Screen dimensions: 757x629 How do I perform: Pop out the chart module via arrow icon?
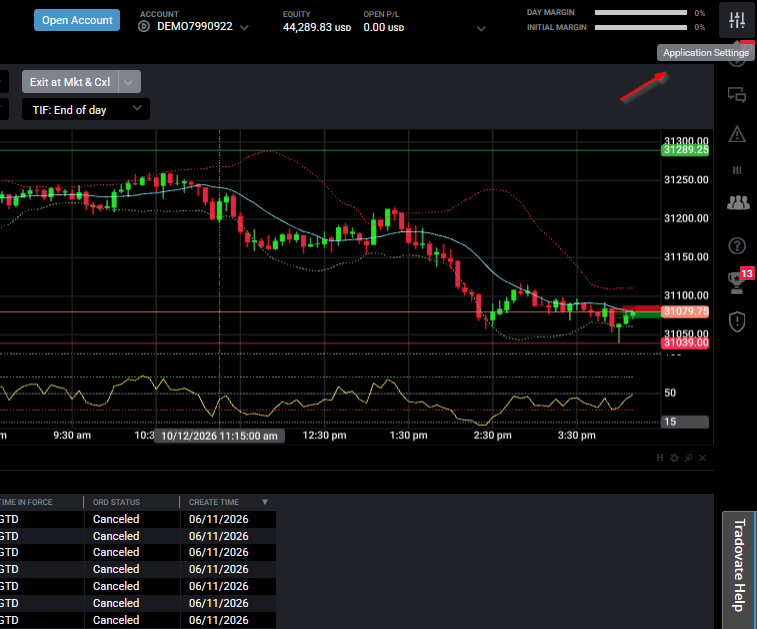click(688, 458)
